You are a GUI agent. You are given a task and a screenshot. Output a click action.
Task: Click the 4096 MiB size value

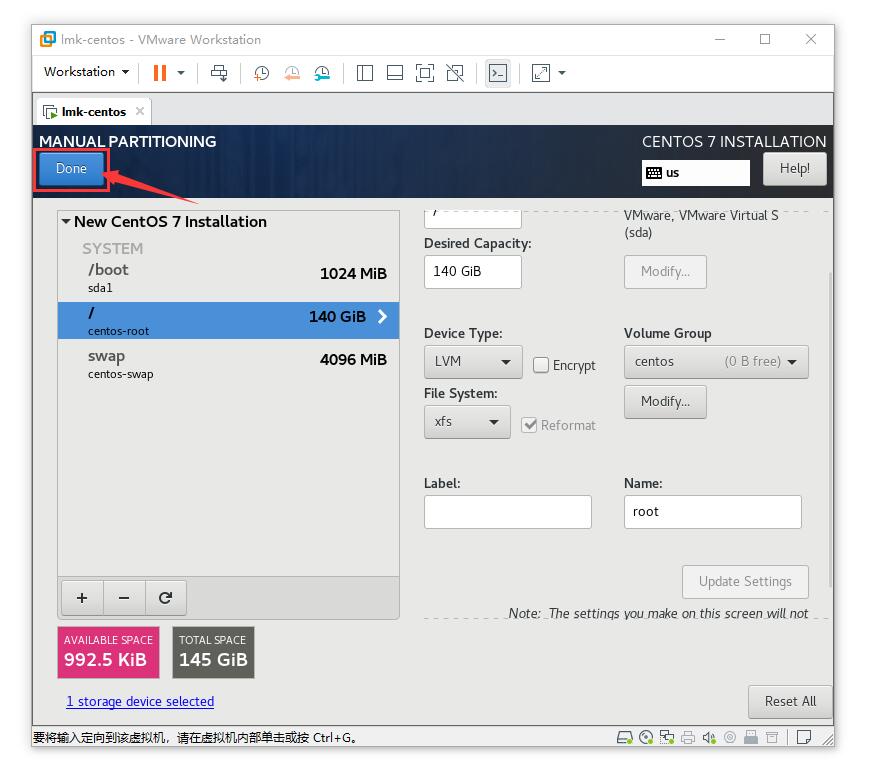(353, 360)
